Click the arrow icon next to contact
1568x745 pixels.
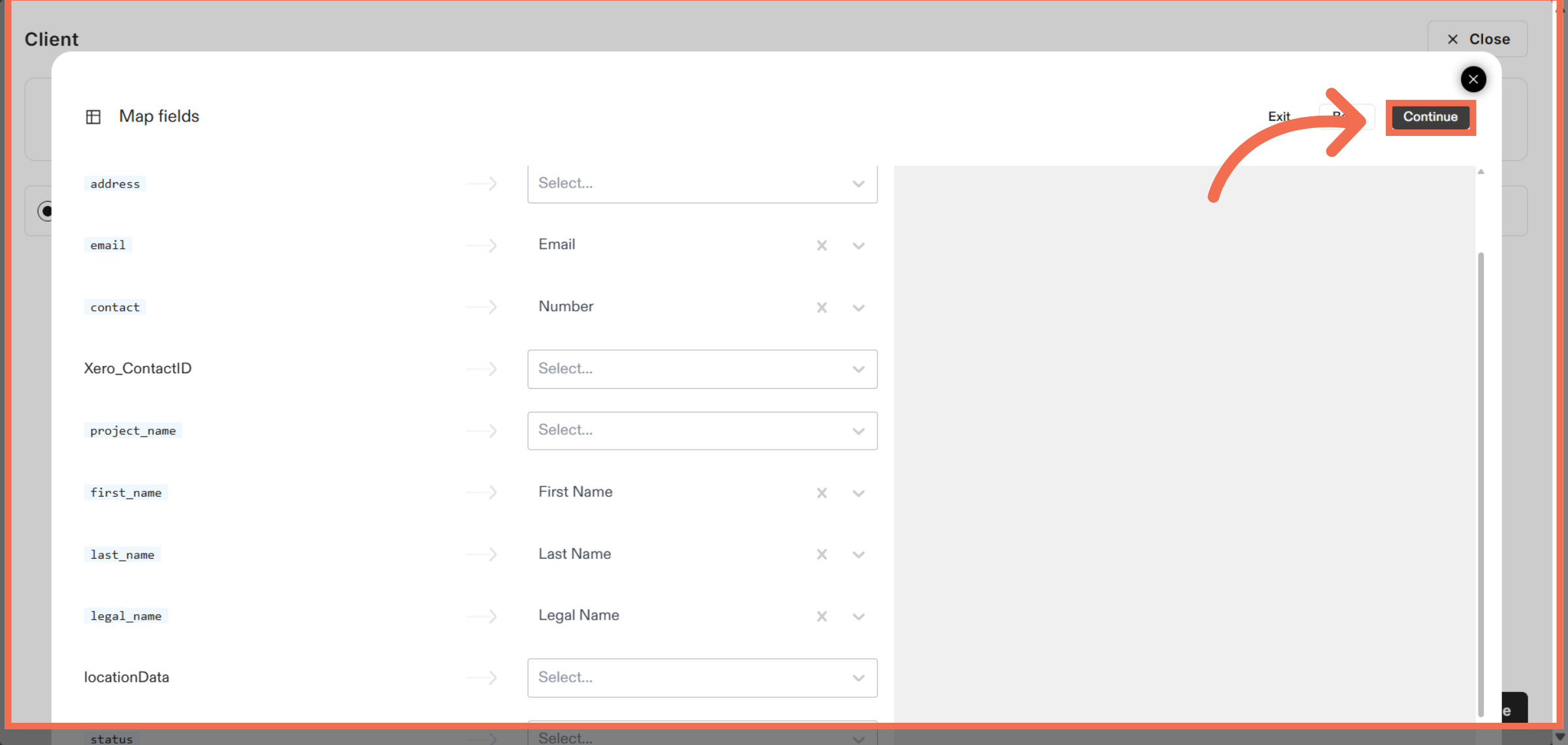482,307
